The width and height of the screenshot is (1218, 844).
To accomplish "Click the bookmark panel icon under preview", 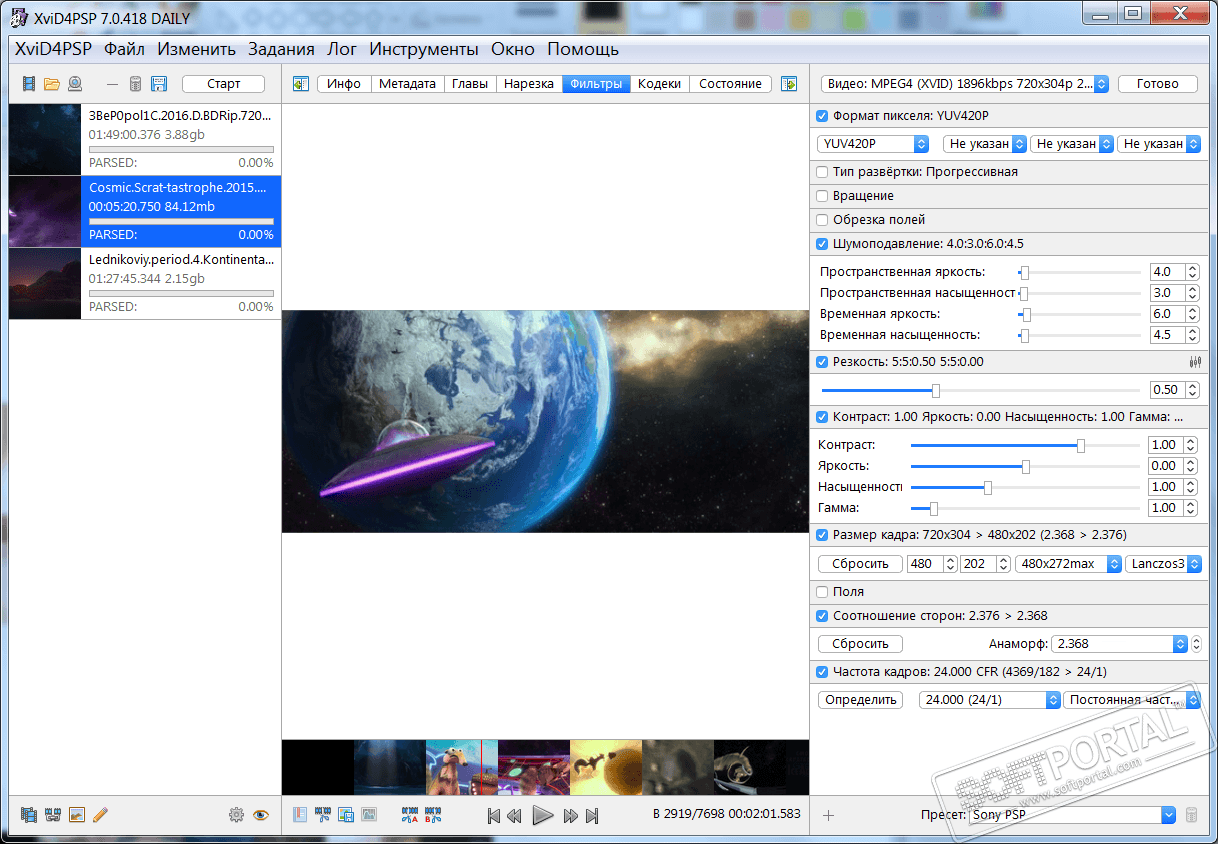I will pyautogui.click(x=300, y=815).
